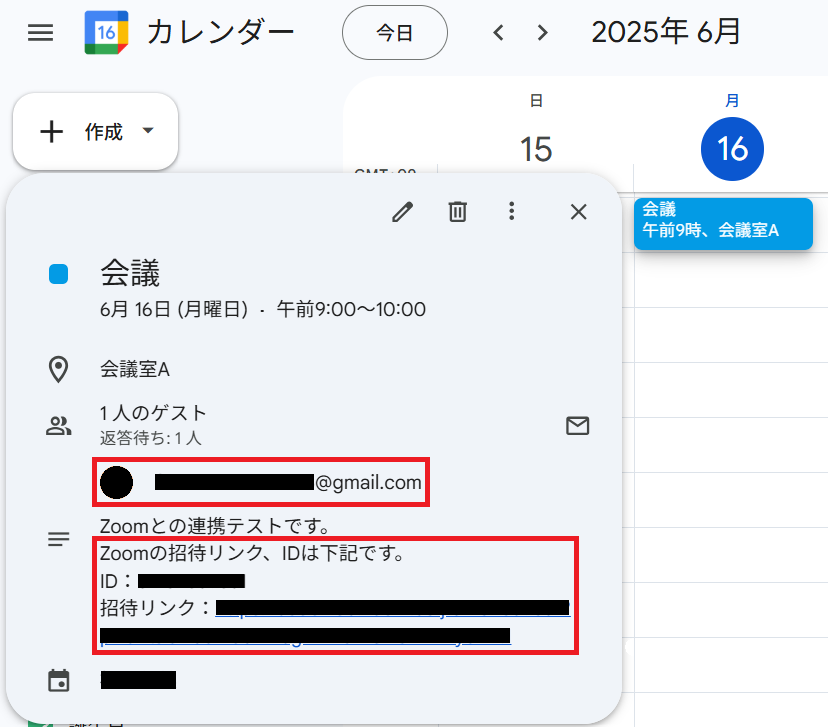828x727 pixels.
Task: Click the guest @gmail.com address
Action: 288,483
